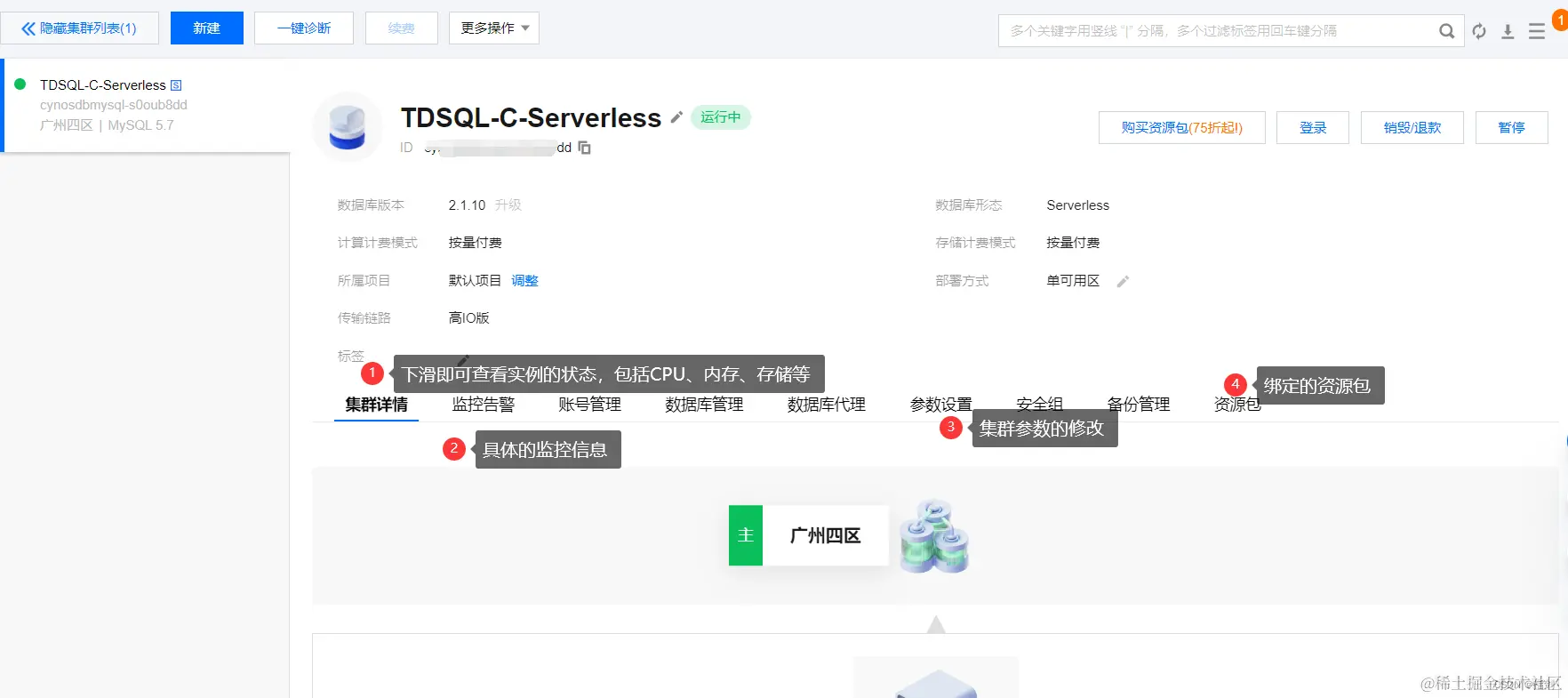Open the 安全组 tab

tap(1040, 405)
